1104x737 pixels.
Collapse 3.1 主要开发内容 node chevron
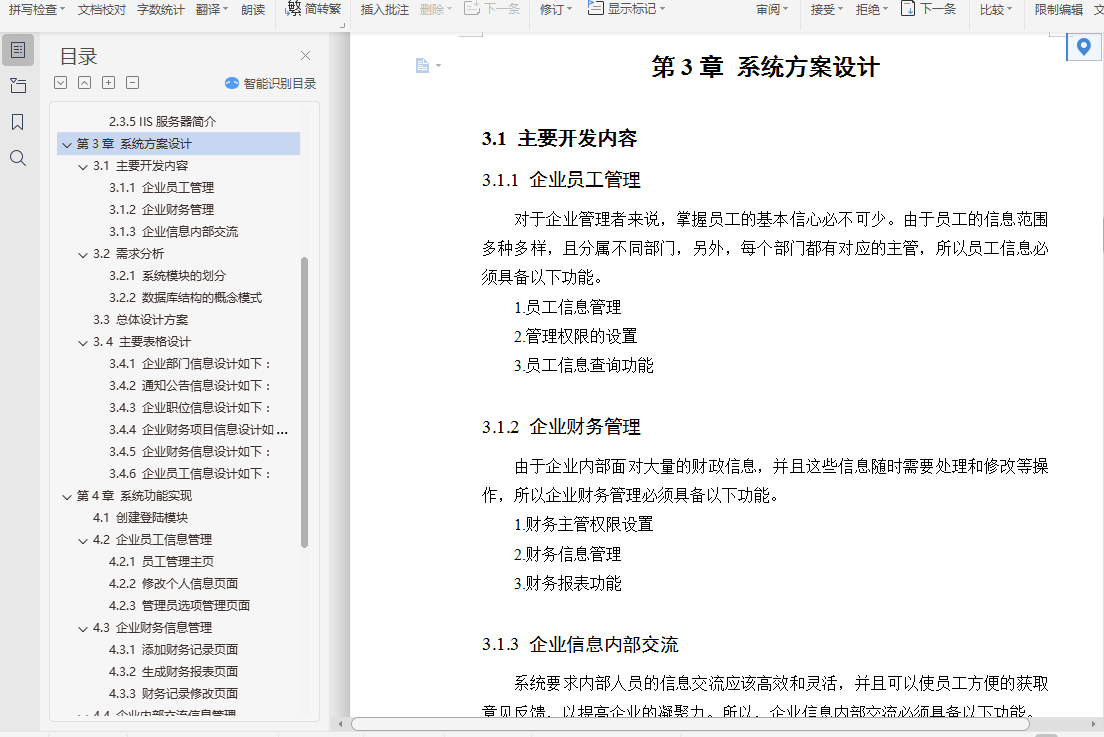tap(83, 166)
